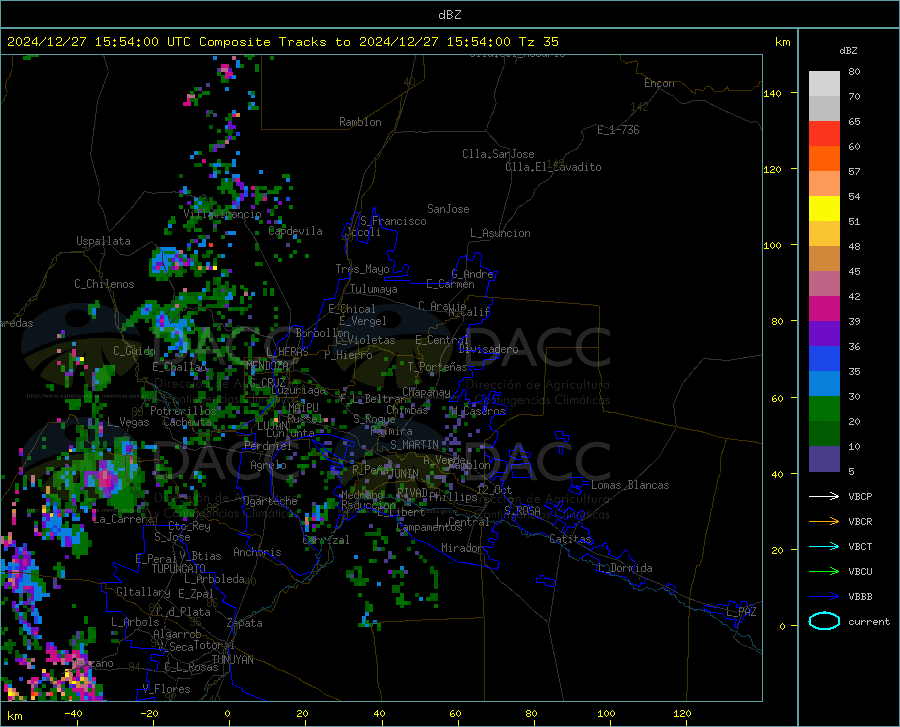Viewport: 900px width, 727px height.
Task: Pick the bright green swatch in dBZ legend
Action: pyautogui.click(x=824, y=409)
